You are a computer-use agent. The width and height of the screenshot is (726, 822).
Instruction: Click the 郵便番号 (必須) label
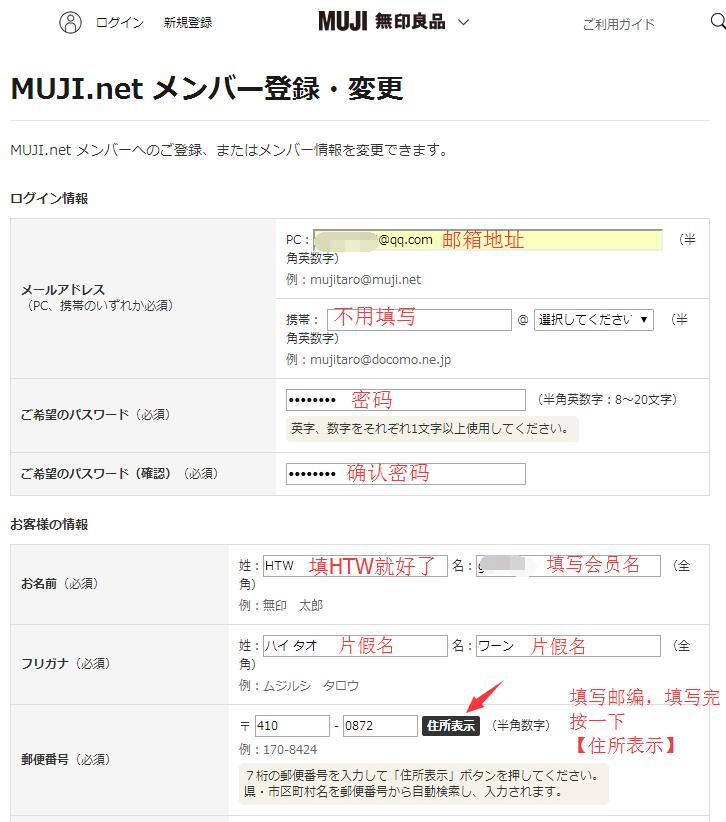click(x=66, y=759)
